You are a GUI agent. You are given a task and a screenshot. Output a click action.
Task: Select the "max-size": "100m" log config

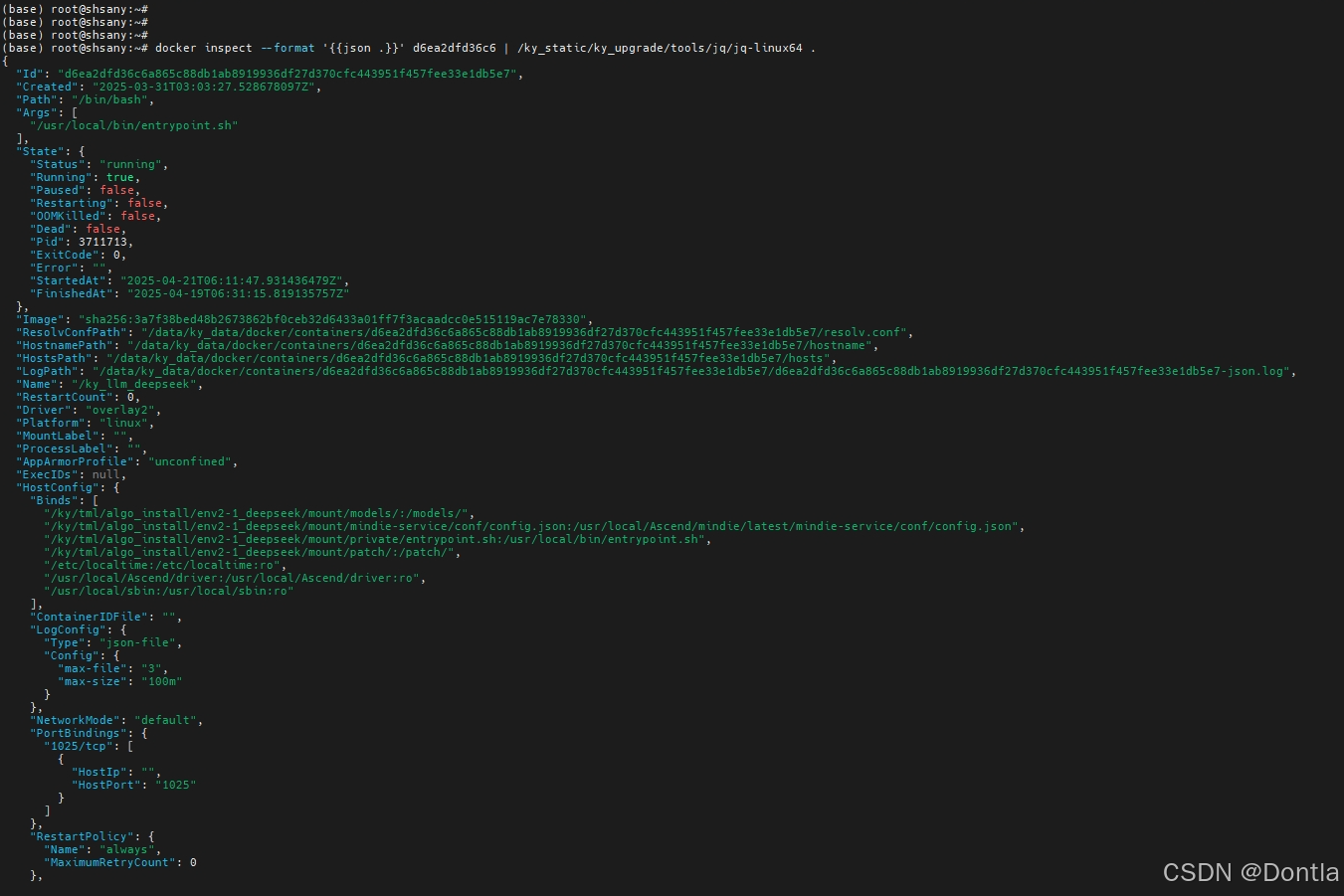coord(119,681)
